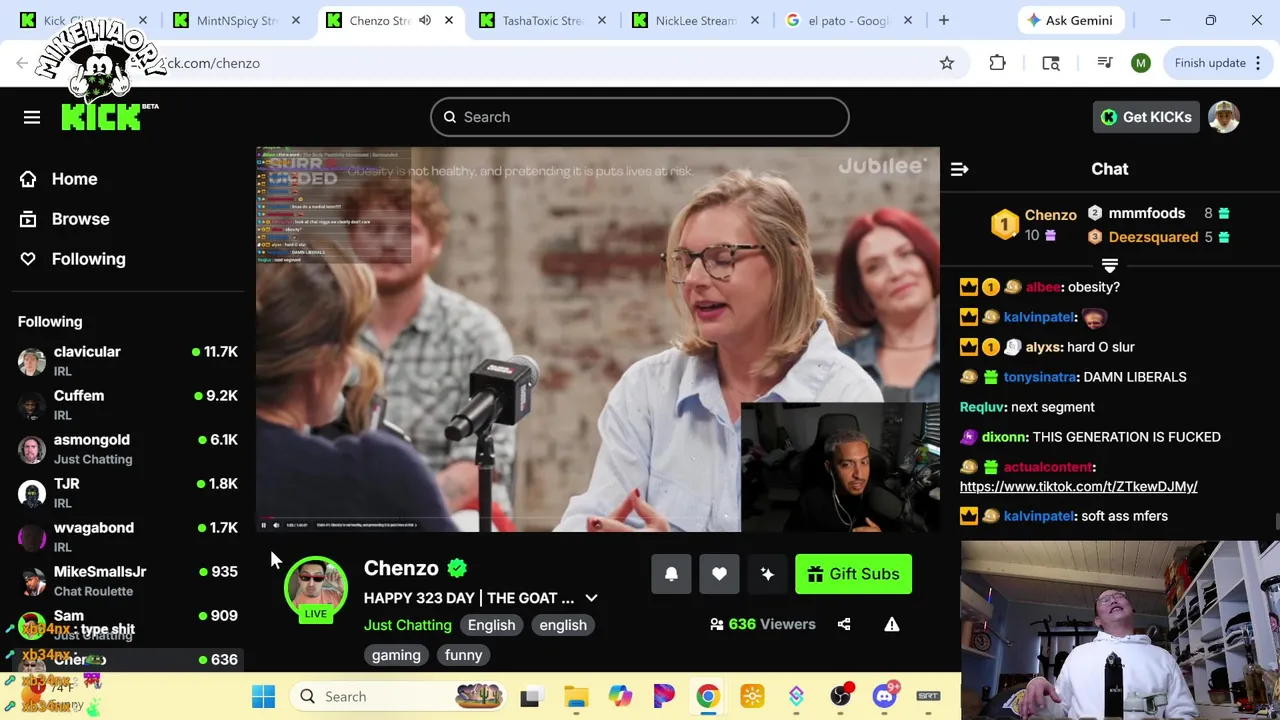The height and width of the screenshot is (720, 1280).
Task: Pause the video with player control
Action: (264, 524)
